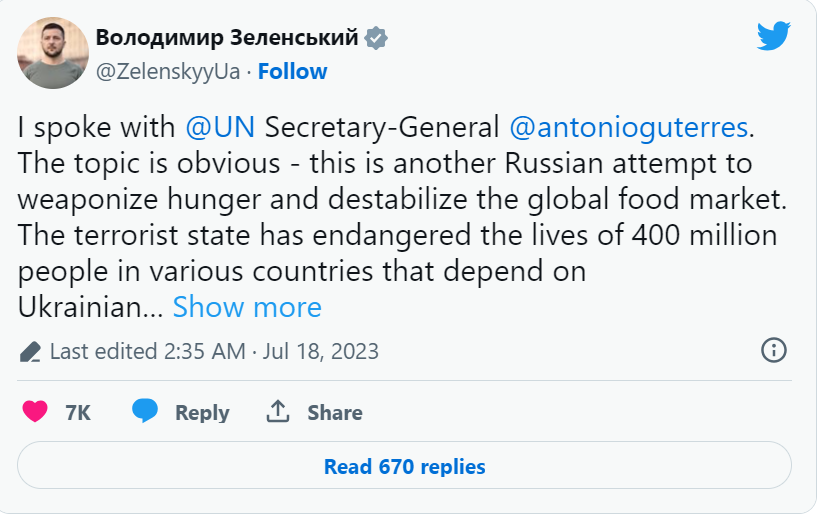Like the tweet with heart icon
Viewport: 818px width, 527px height.
(x=35, y=412)
